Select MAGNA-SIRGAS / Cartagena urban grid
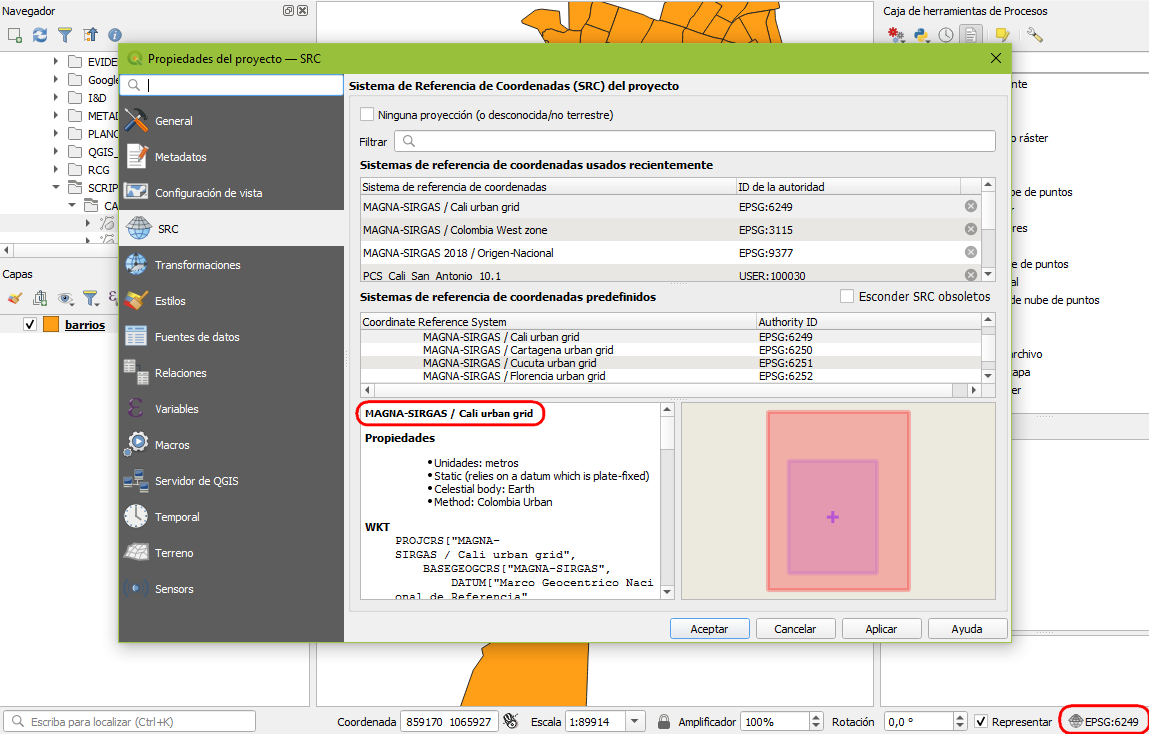This screenshot has width=1149, height=734. point(670,350)
